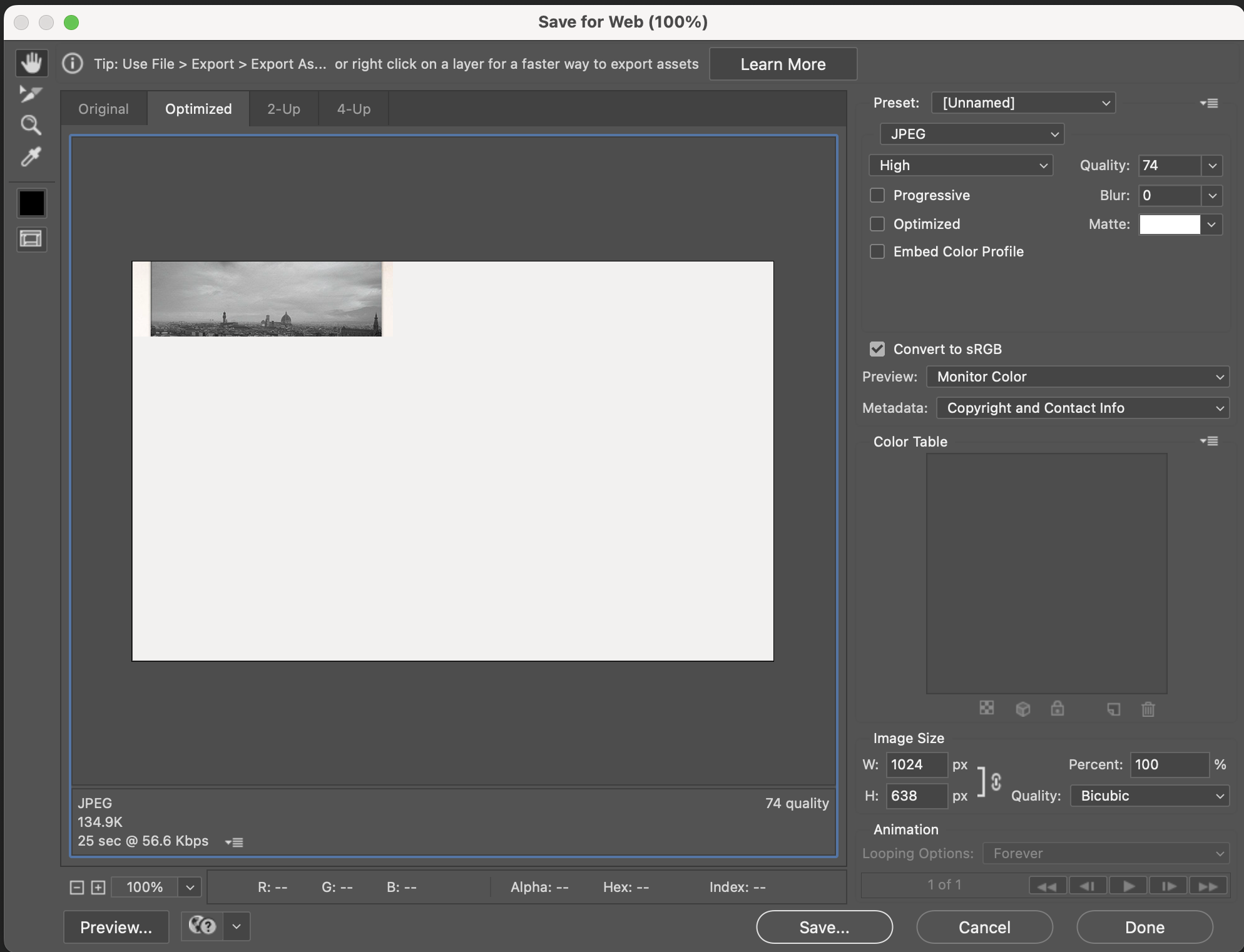
Task: Select the Hand tool
Action: click(31, 63)
